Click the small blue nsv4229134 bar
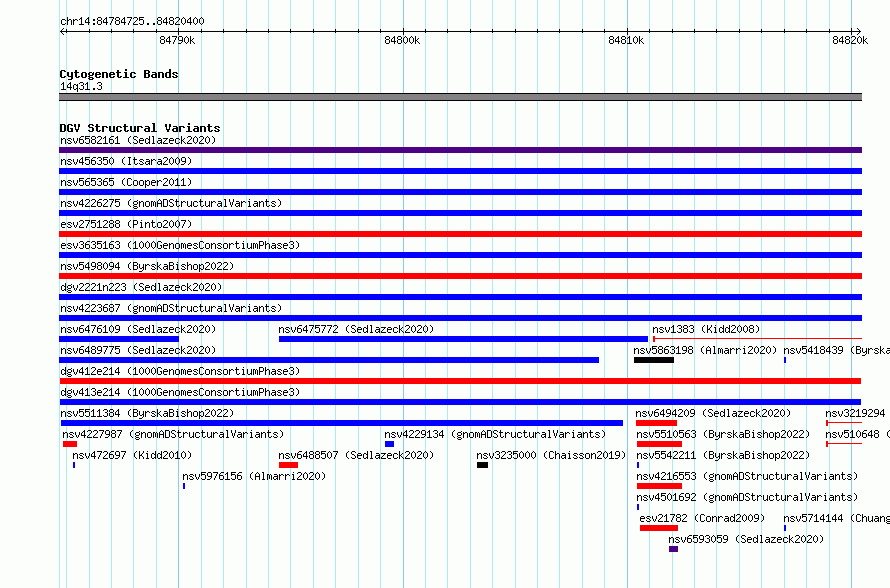Screen dimensions: 890x588 click(389, 444)
